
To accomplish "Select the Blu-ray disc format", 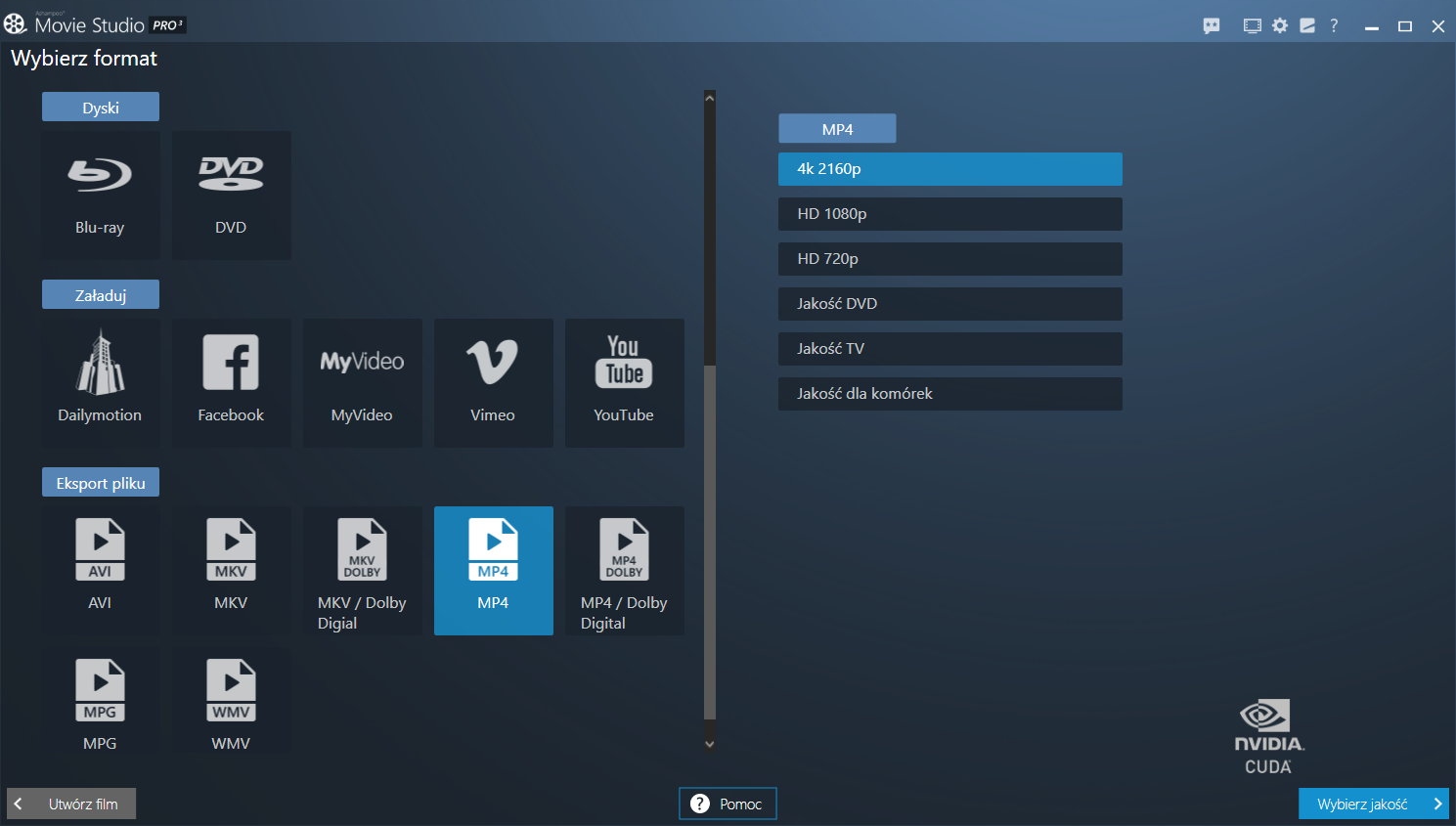I will tap(100, 196).
